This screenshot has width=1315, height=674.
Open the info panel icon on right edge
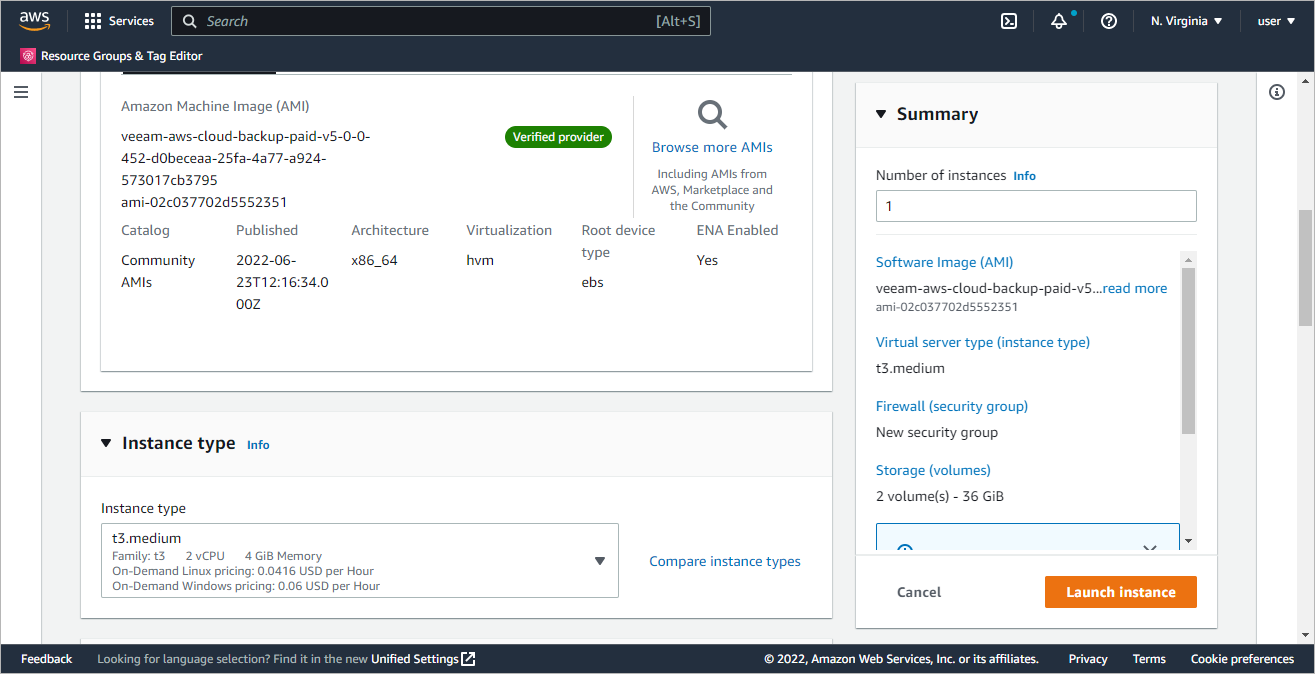point(1277,92)
